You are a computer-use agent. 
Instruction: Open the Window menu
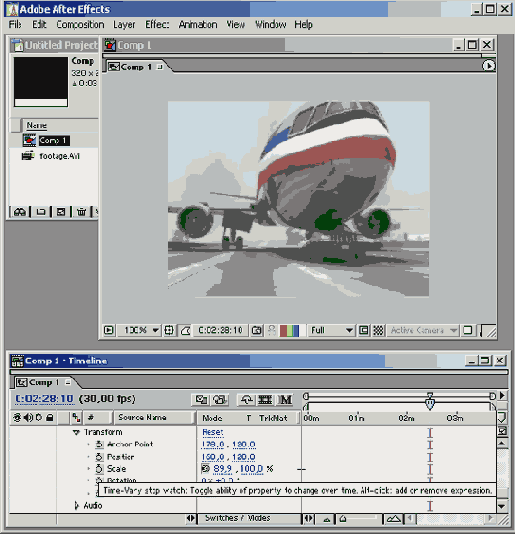(271, 25)
